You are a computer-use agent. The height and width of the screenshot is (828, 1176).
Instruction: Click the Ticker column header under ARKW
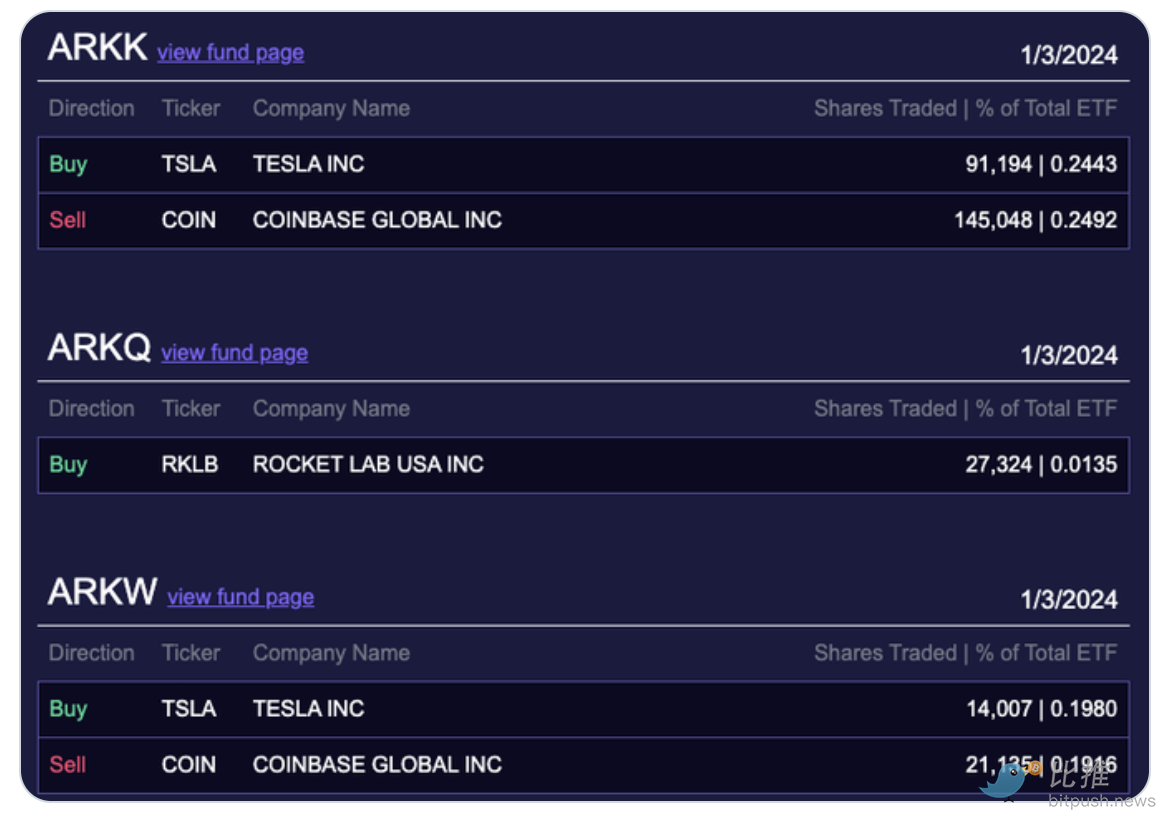pos(190,653)
